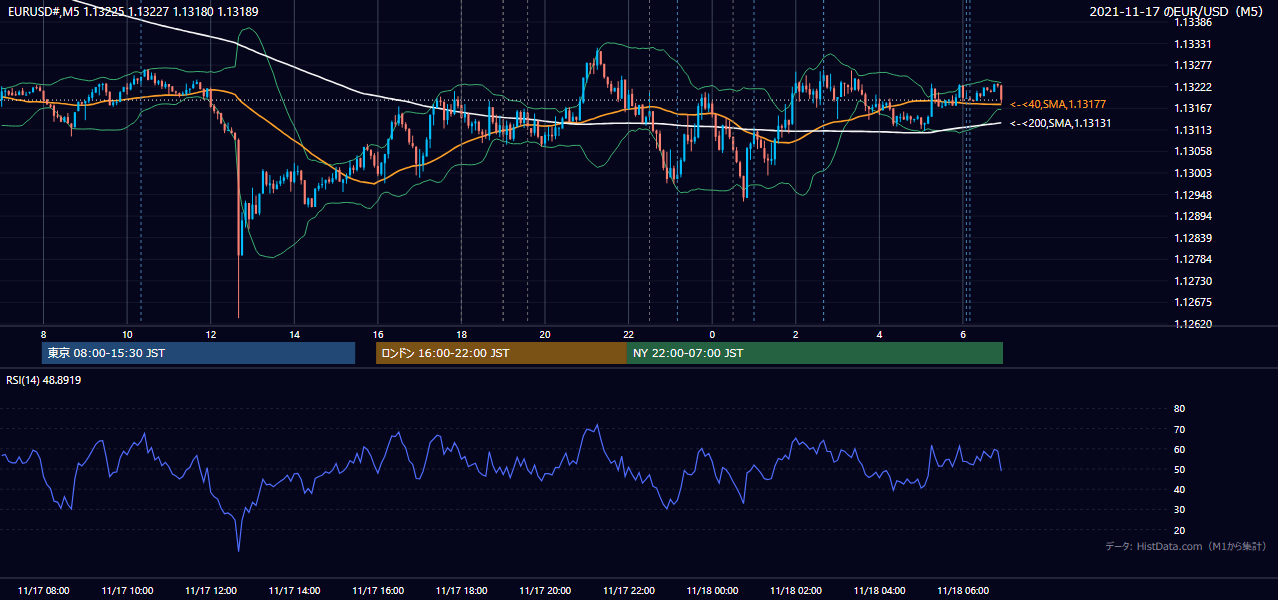Select the 11/17 10:00 time axis label
The image size is (1278, 600).
127,591
